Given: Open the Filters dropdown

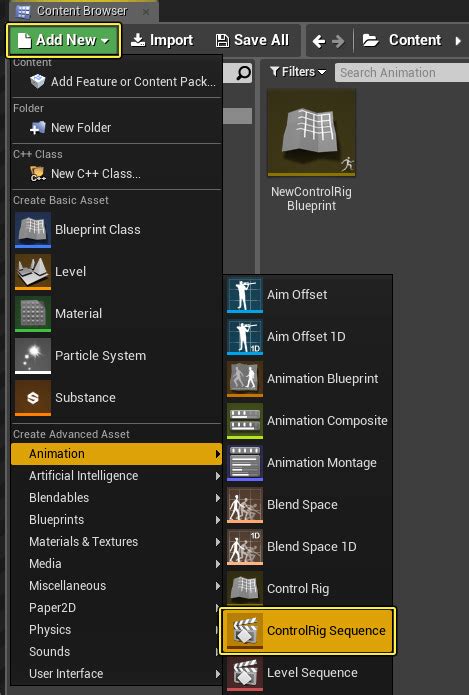Looking at the screenshot, I should point(297,72).
